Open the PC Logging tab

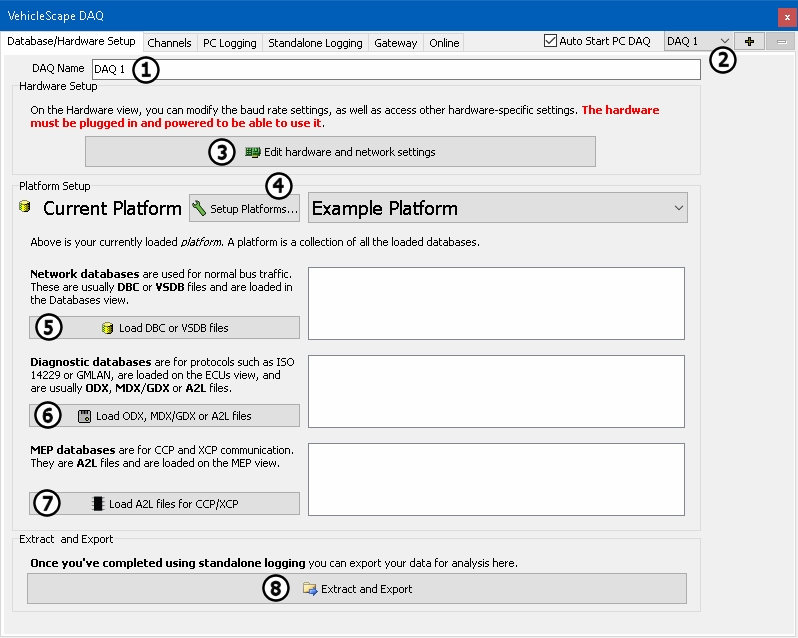tap(229, 43)
